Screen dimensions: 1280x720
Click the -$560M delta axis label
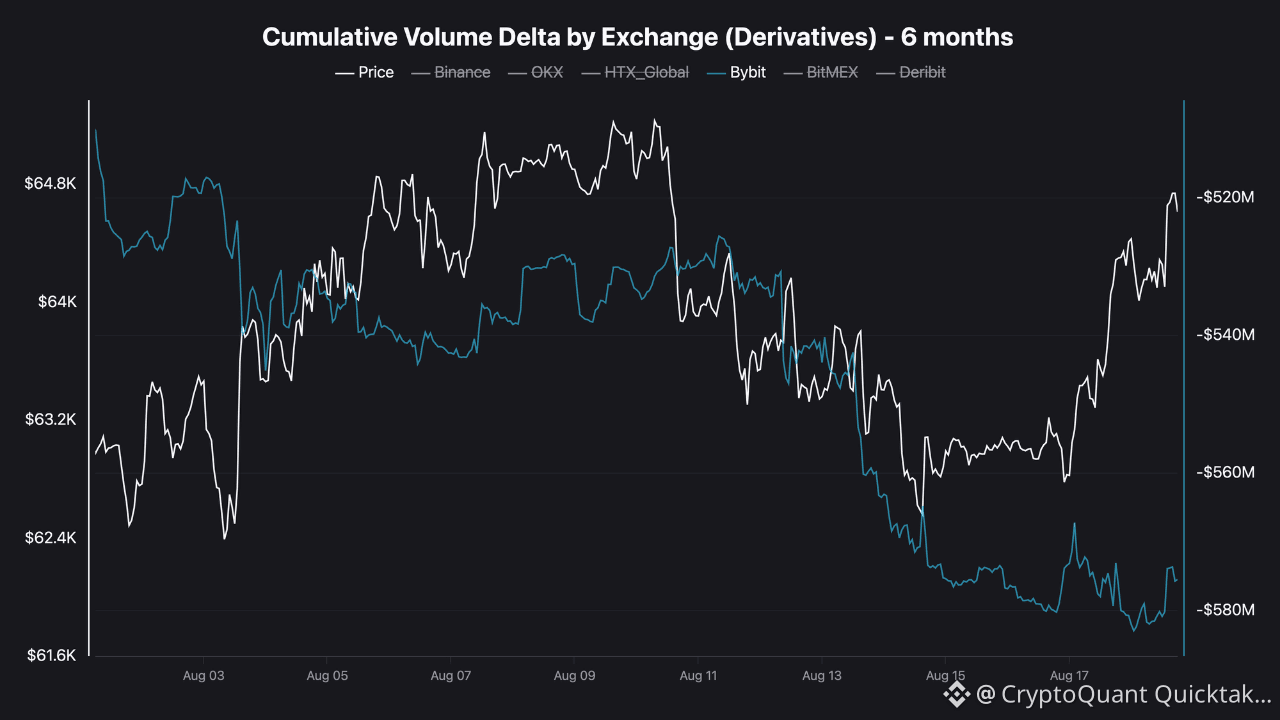tap(1225, 472)
